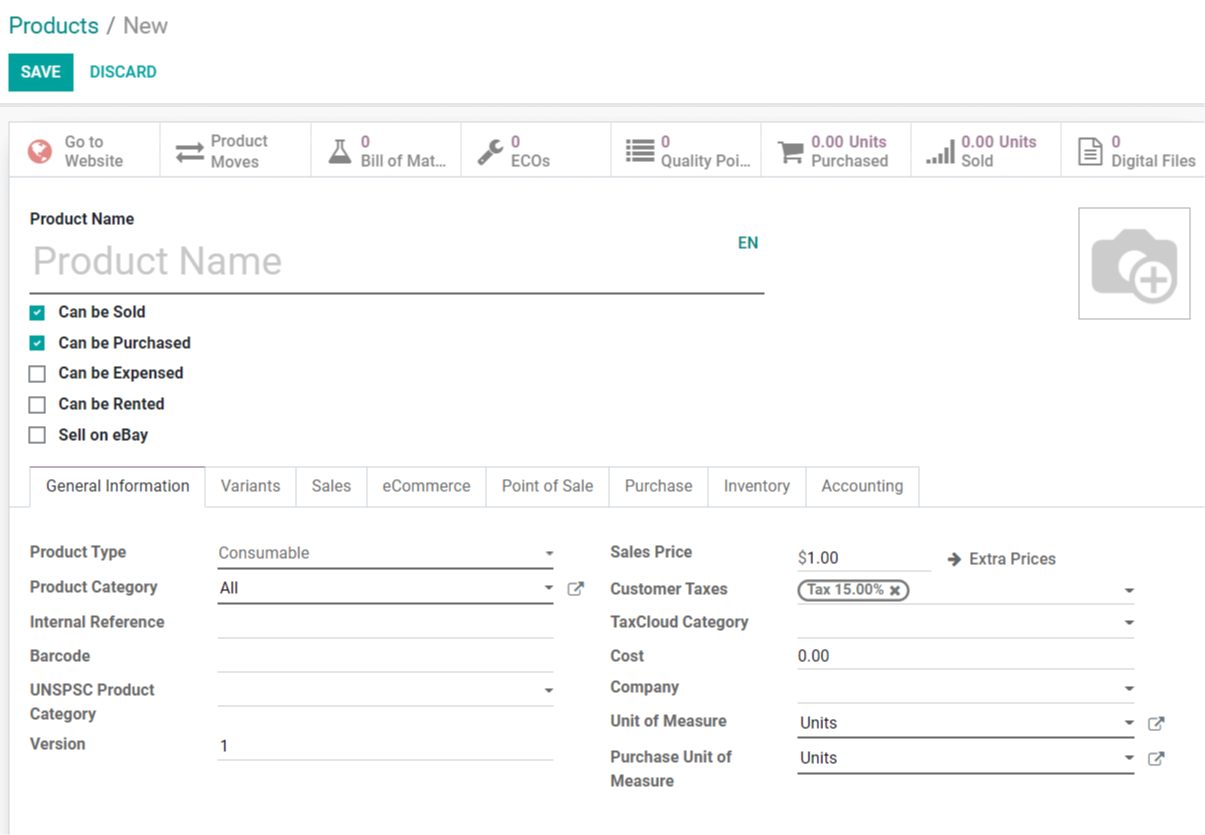Switch to the Variants tab

[x=250, y=486]
